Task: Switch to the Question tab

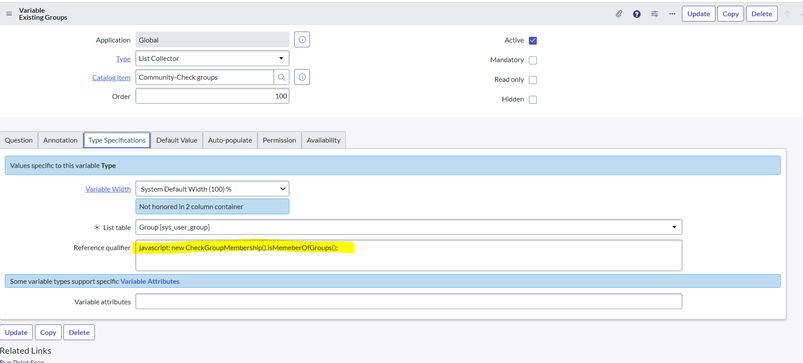Action: tap(19, 140)
